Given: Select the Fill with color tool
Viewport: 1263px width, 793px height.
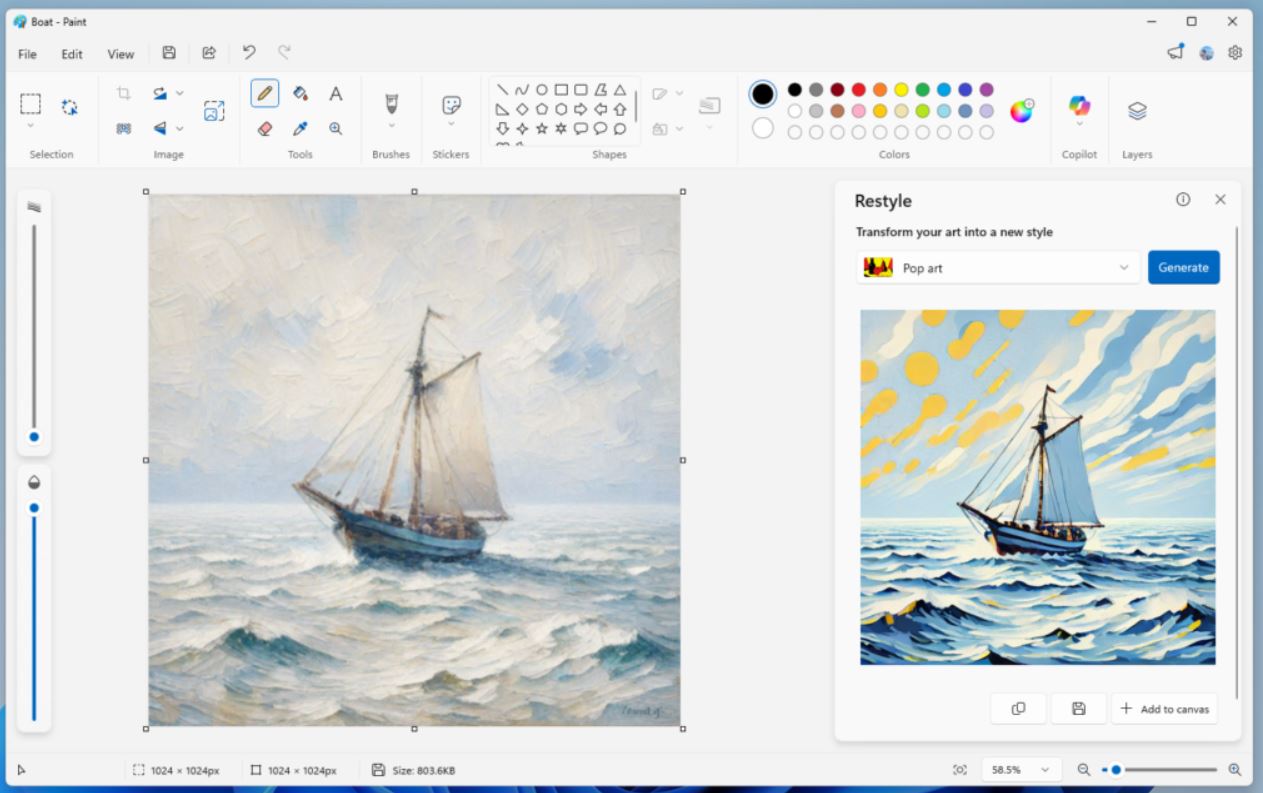Looking at the screenshot, I should click(300, 92).
